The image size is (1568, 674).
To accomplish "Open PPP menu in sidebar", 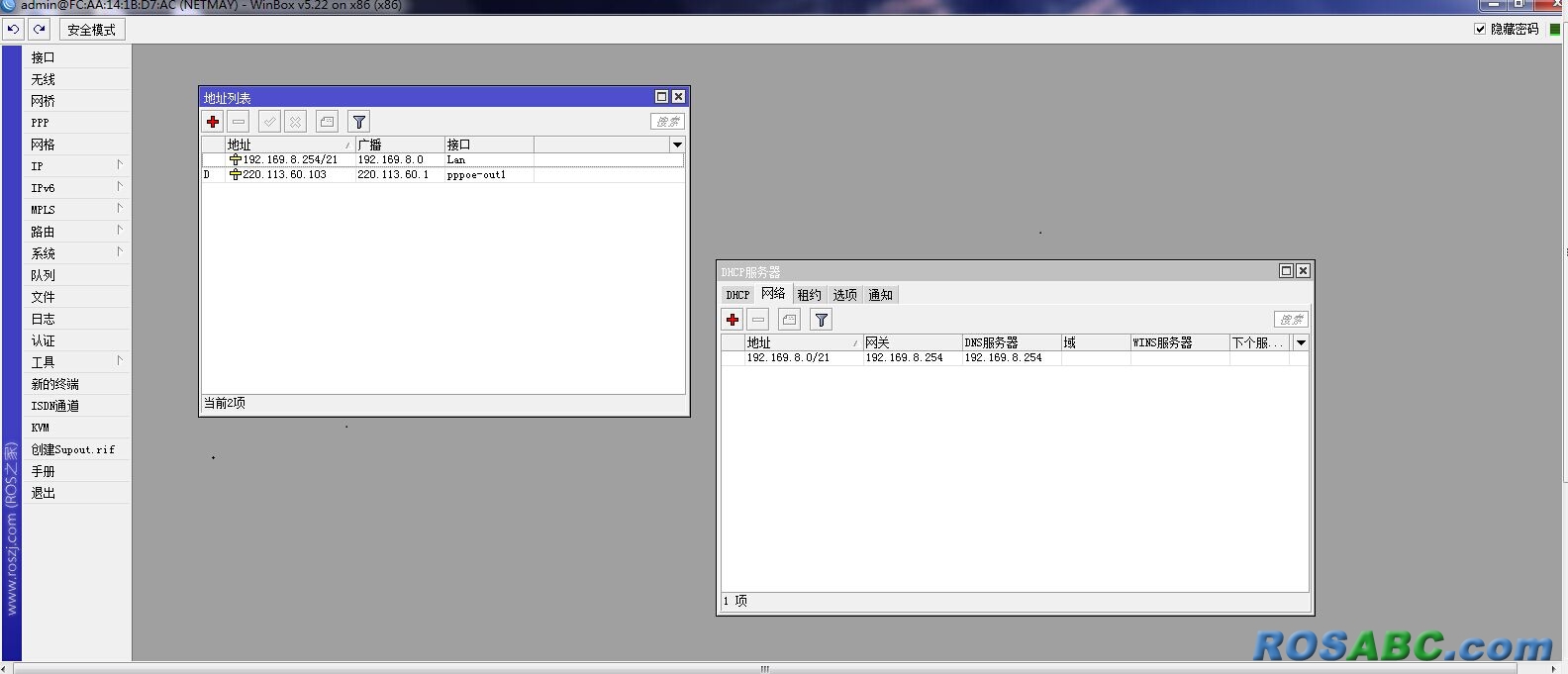I will pyautogui.click(x=77, y=123).
